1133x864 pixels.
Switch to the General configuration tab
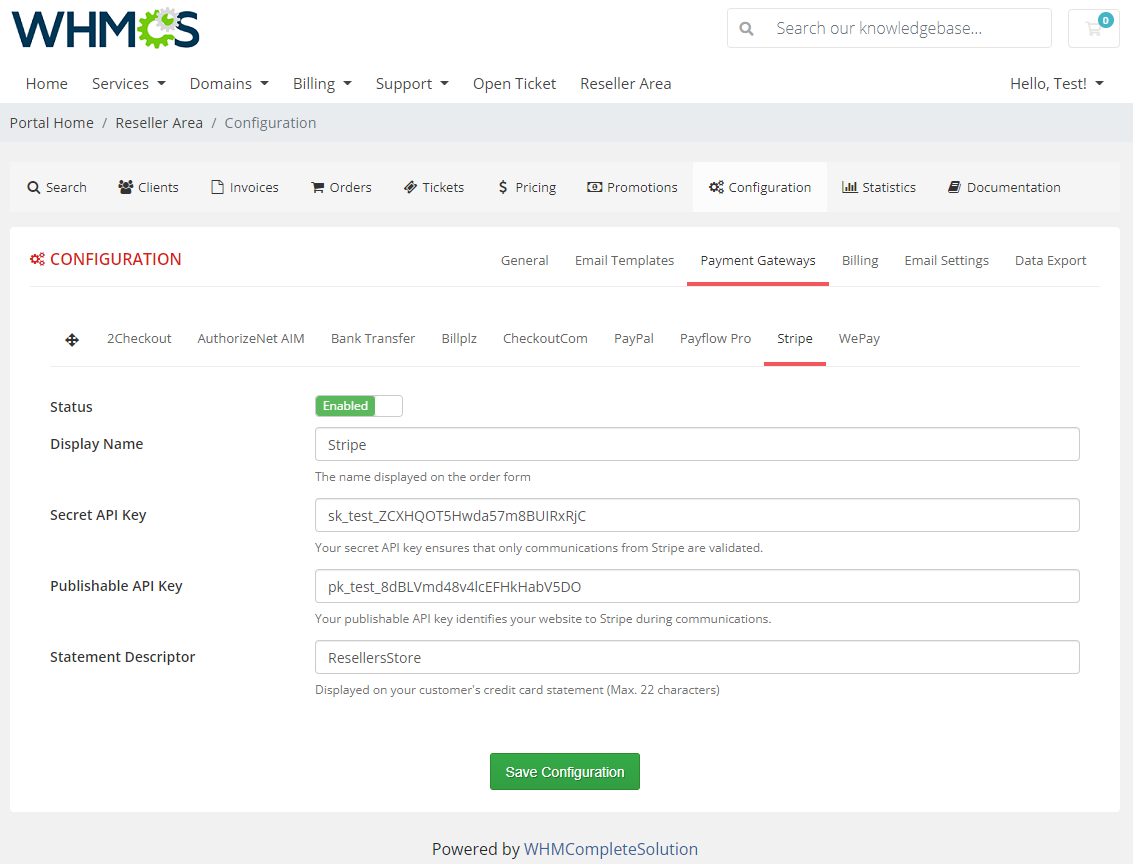tap(525, 260)
